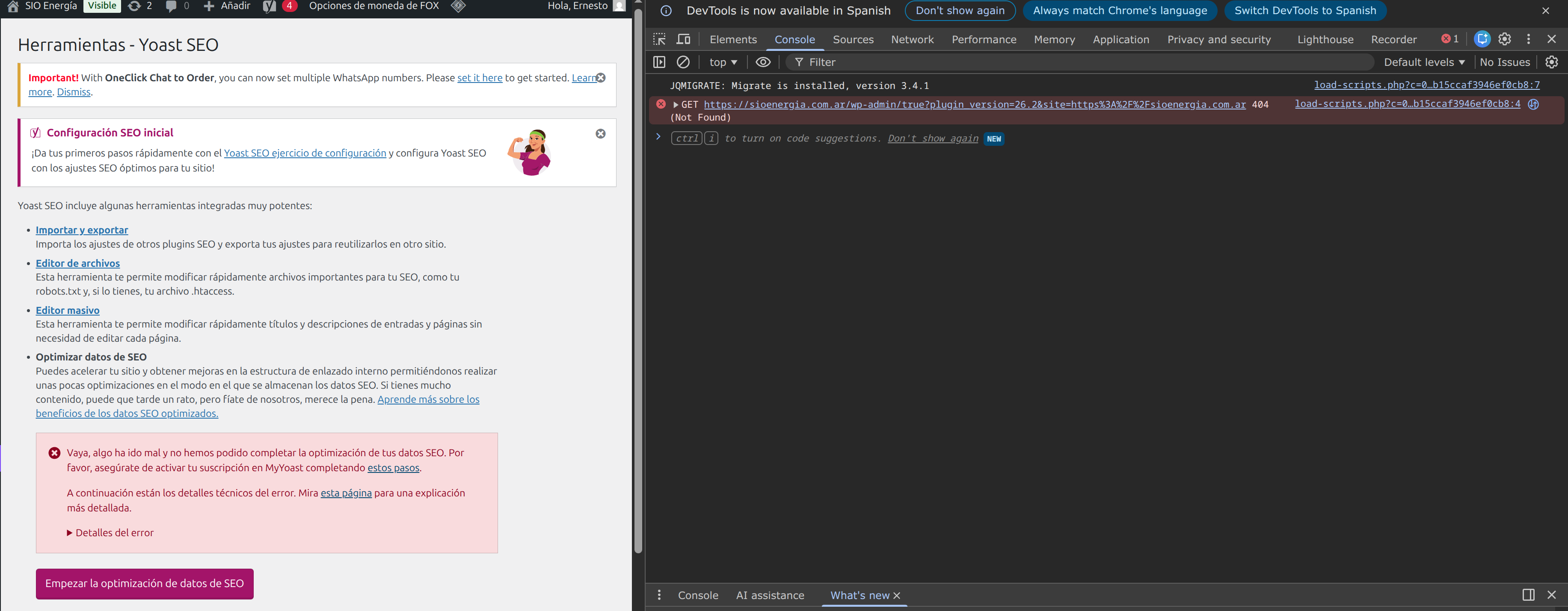Open the top JavaScript context dropdown
Image resolution: width=1568 pixels, height=611 pixels.
pyautogui.click(x=723, y=62)
